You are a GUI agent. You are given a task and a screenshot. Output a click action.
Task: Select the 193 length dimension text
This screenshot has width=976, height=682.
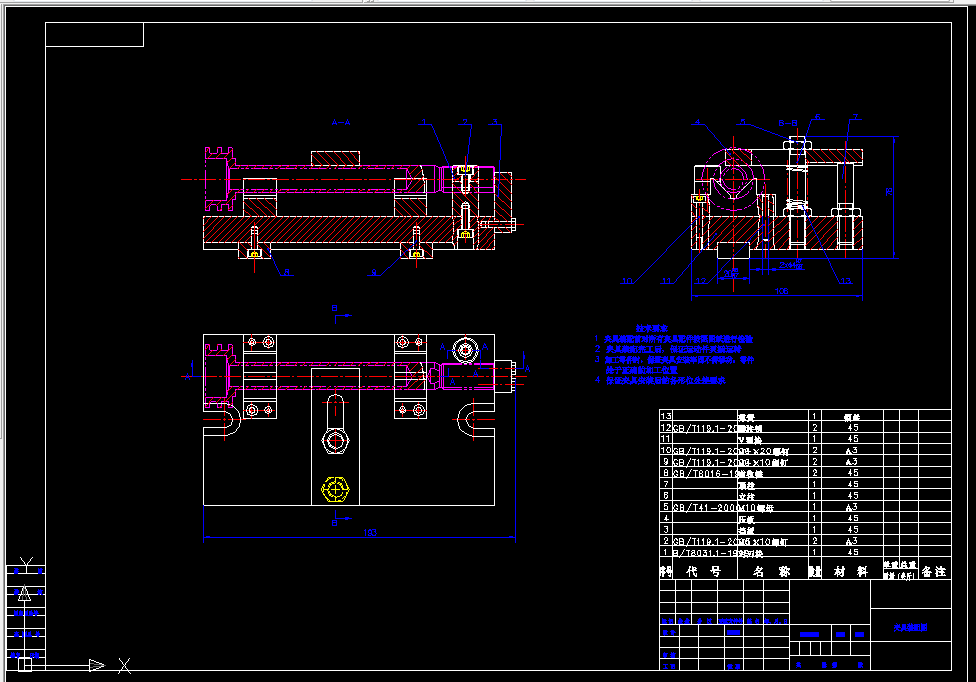pyautogui.click(x=370, y=533)
